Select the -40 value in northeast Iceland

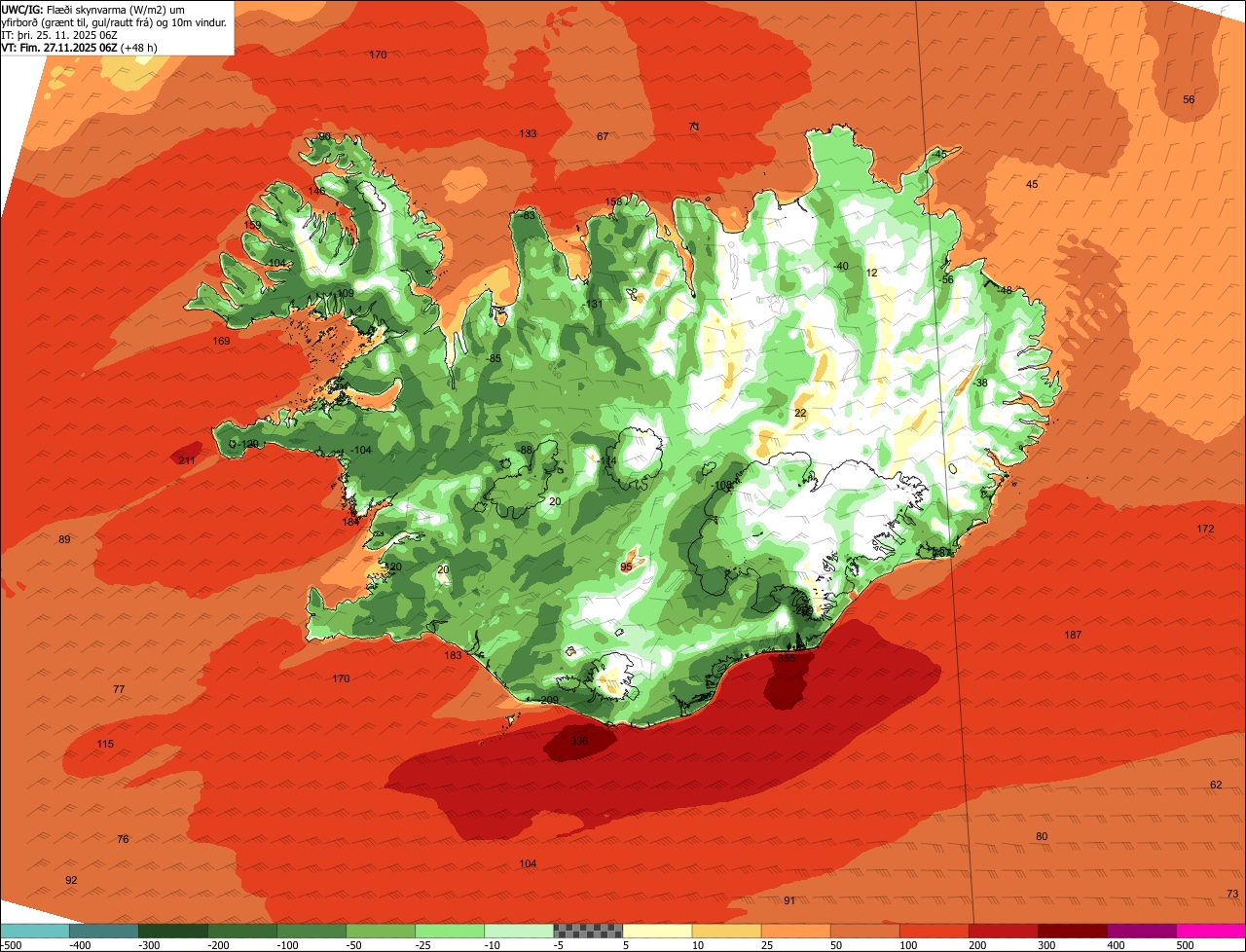841,266
